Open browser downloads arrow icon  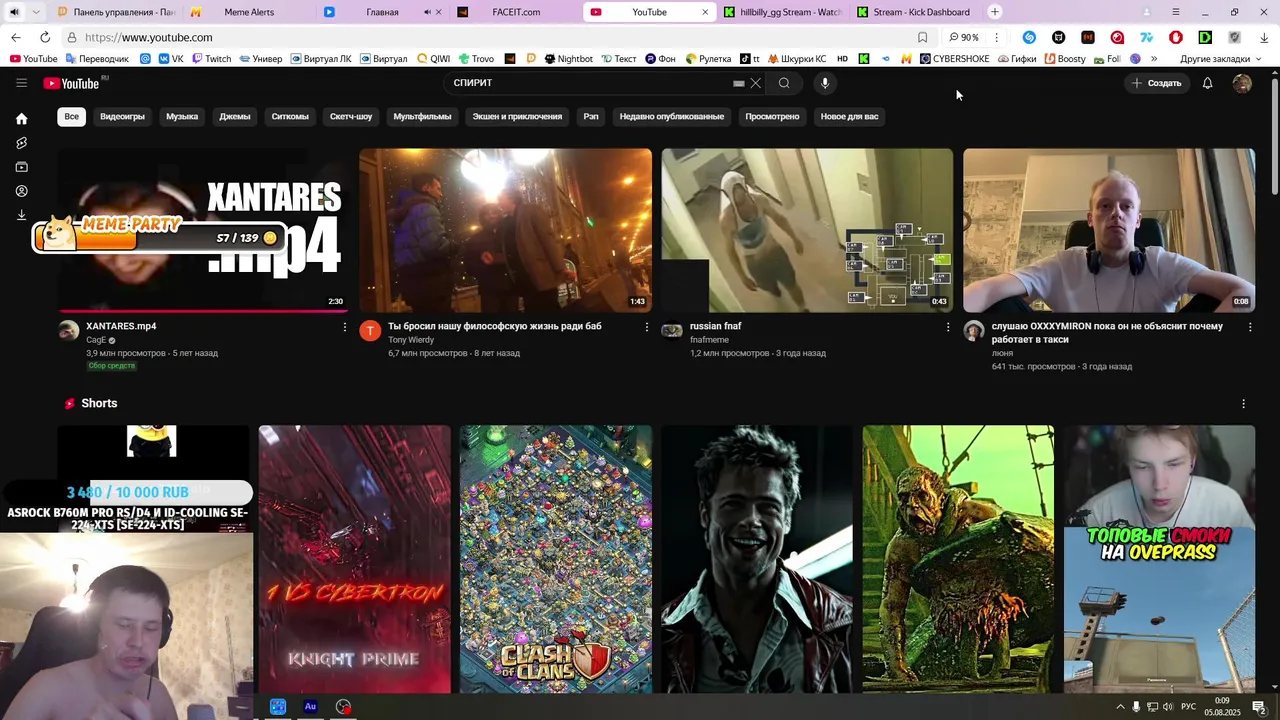[1264, 37]
